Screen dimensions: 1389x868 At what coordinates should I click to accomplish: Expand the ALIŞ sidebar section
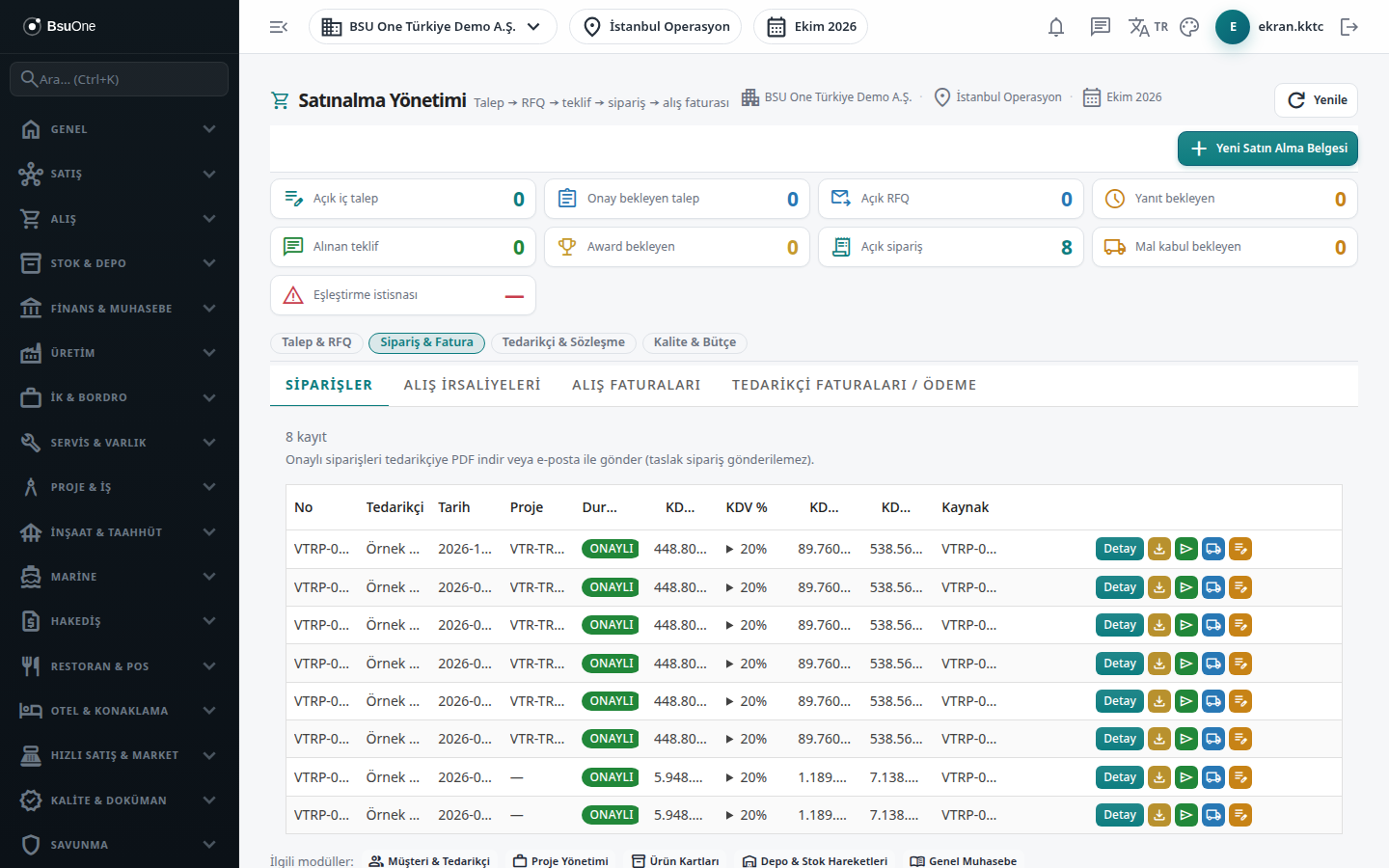pos(120,219)
